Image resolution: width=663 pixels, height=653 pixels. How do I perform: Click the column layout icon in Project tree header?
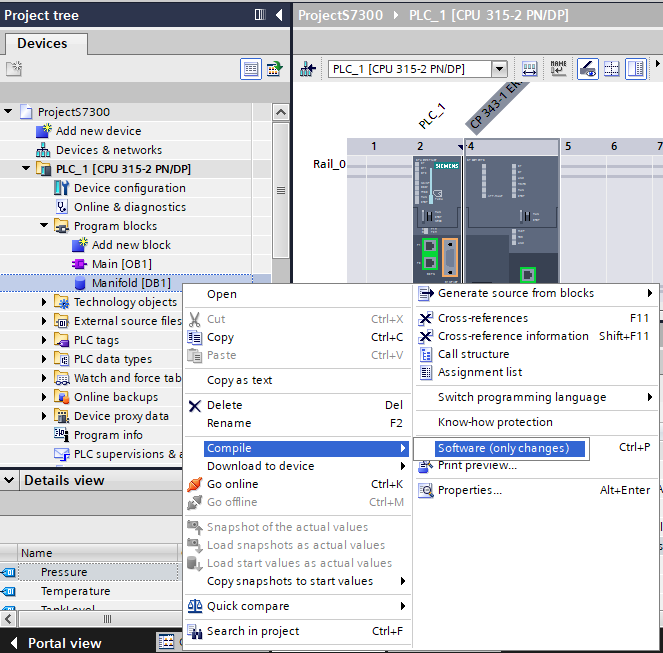pos(260,15)
